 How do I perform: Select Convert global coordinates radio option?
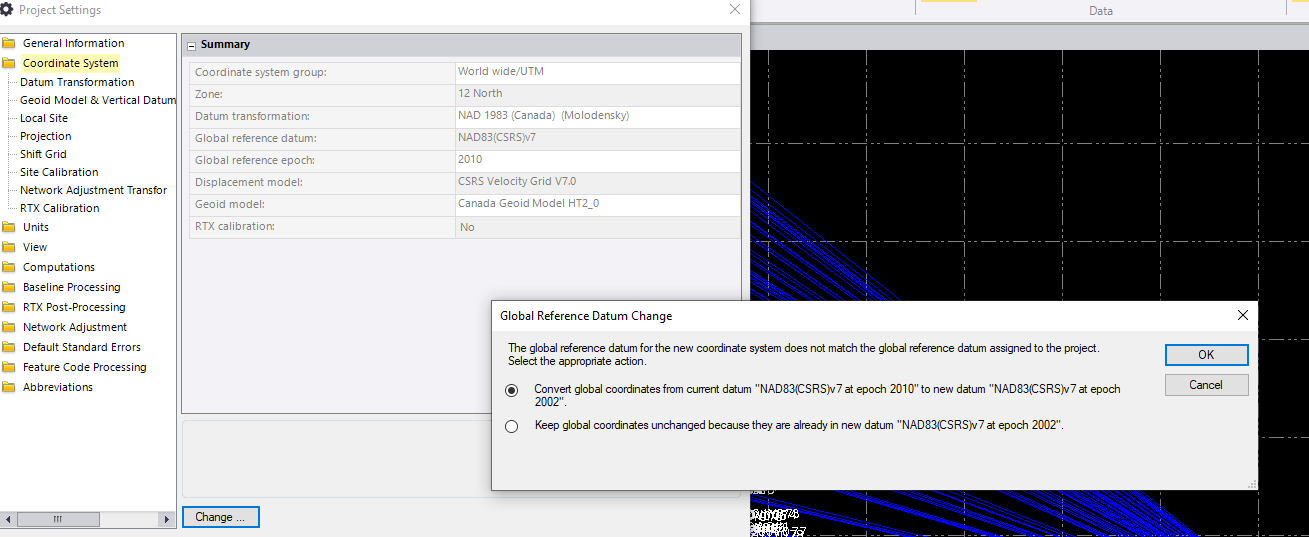point(512,390)
